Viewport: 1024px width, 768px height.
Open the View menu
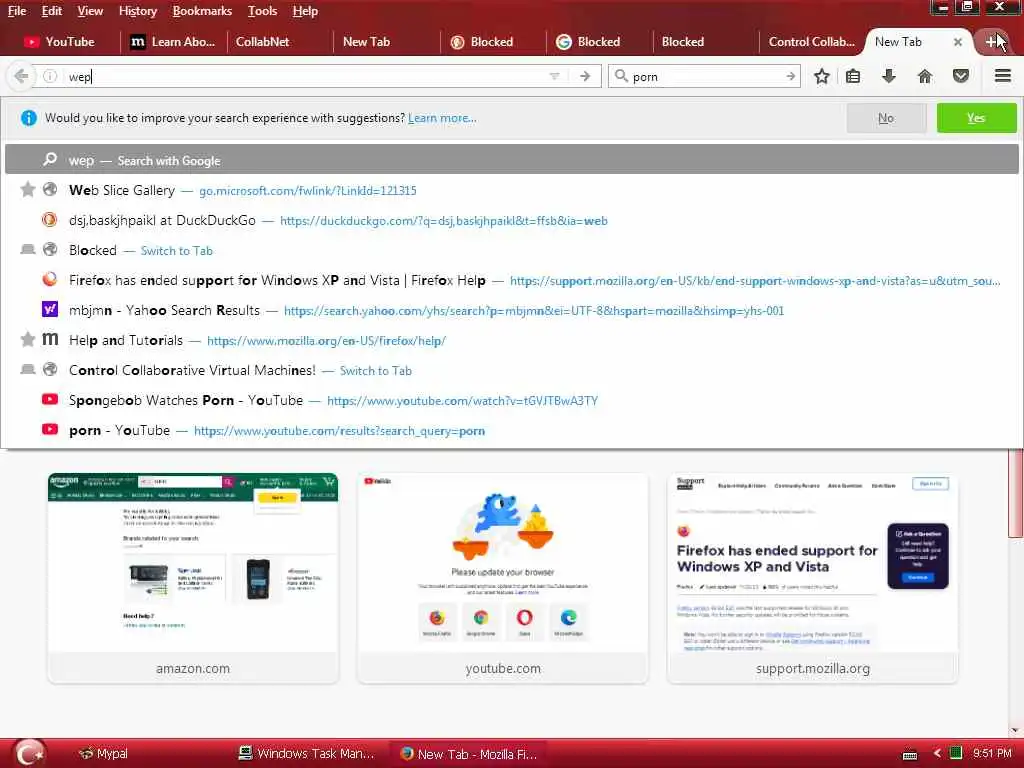[x=89, y=11]
